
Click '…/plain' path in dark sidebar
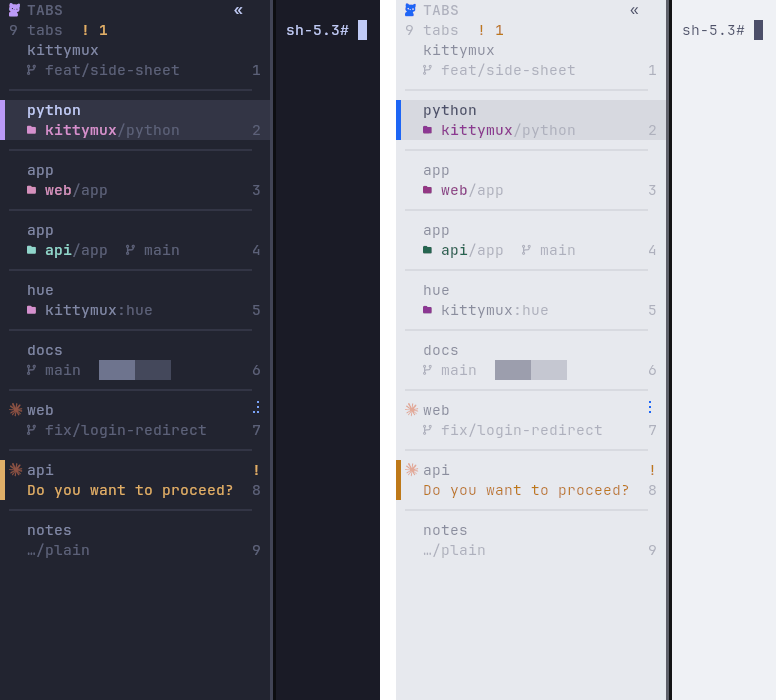coord(58,550)
